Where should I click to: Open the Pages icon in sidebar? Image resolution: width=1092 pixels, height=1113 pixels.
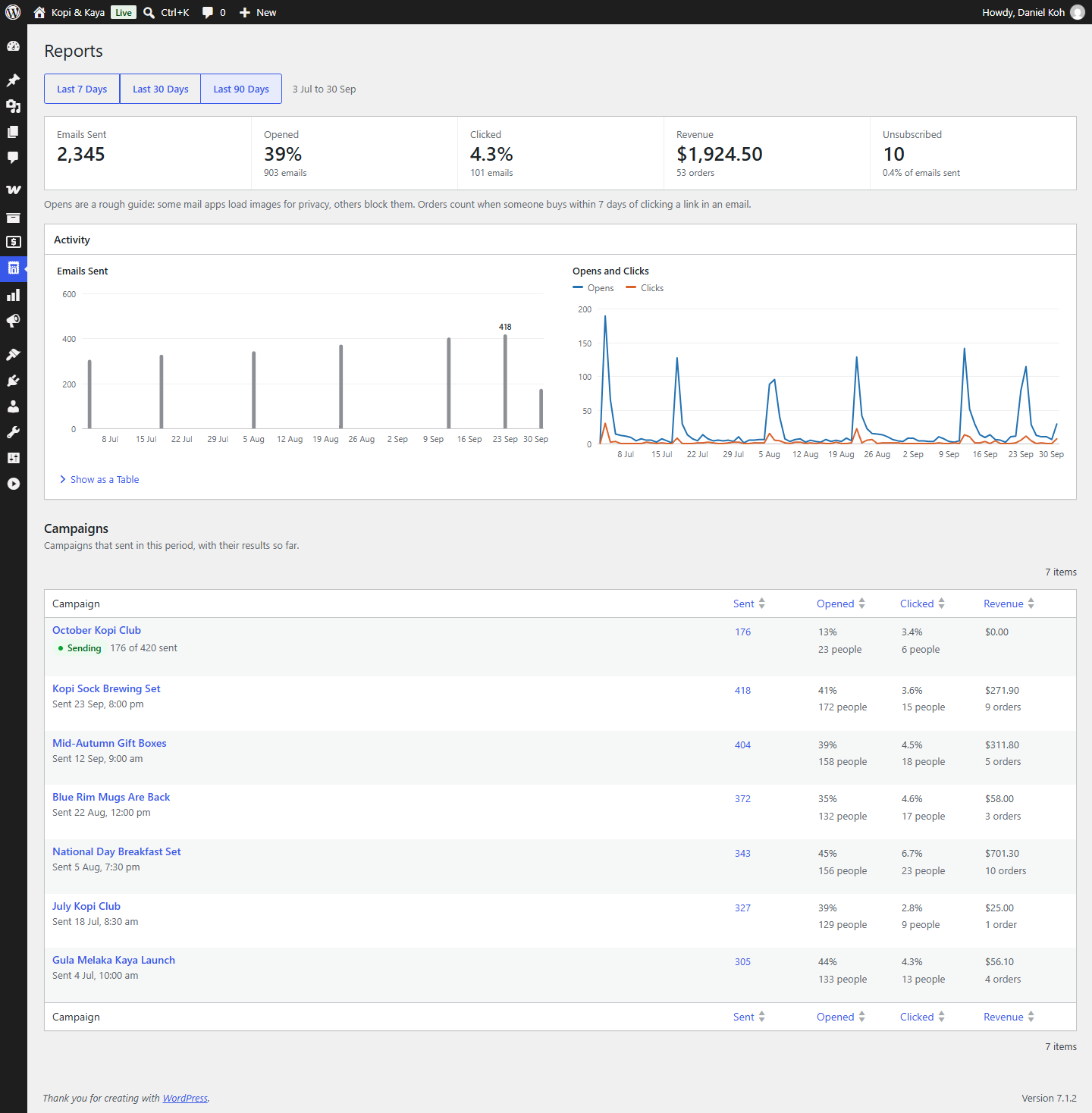(13, 132)
